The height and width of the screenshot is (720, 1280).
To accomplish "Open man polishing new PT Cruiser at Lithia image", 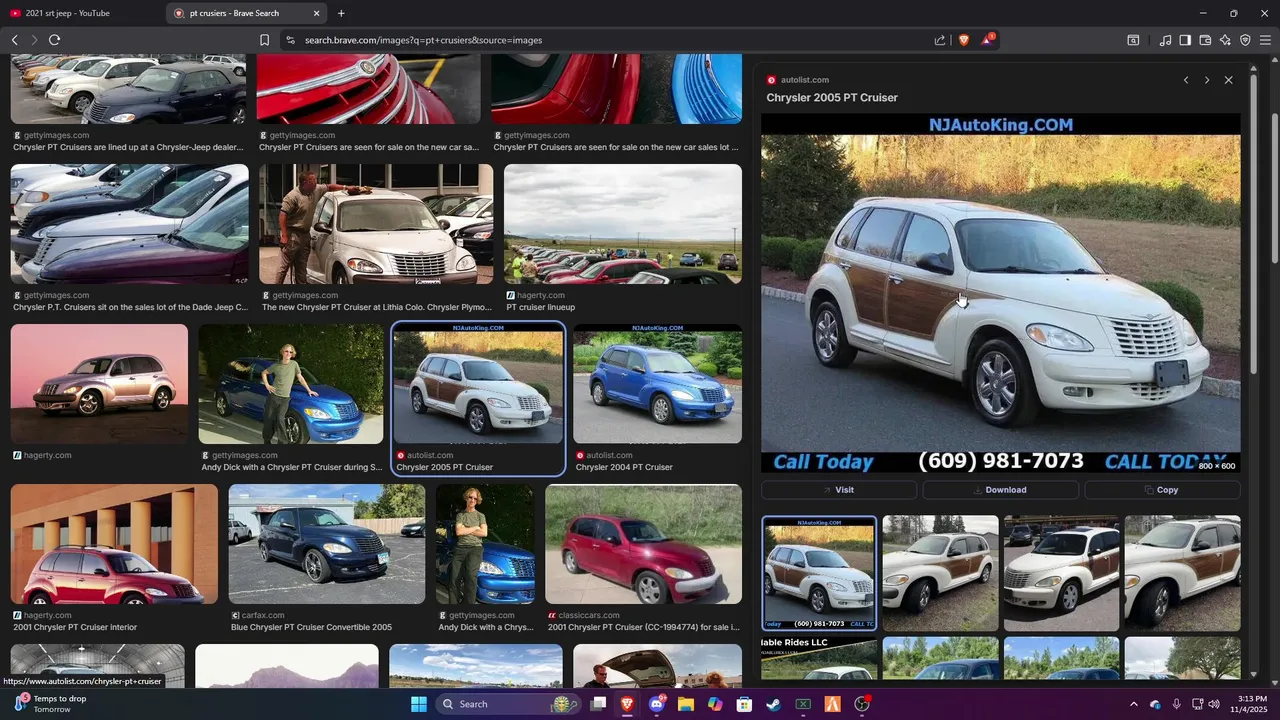I will [x=376, y=224].
